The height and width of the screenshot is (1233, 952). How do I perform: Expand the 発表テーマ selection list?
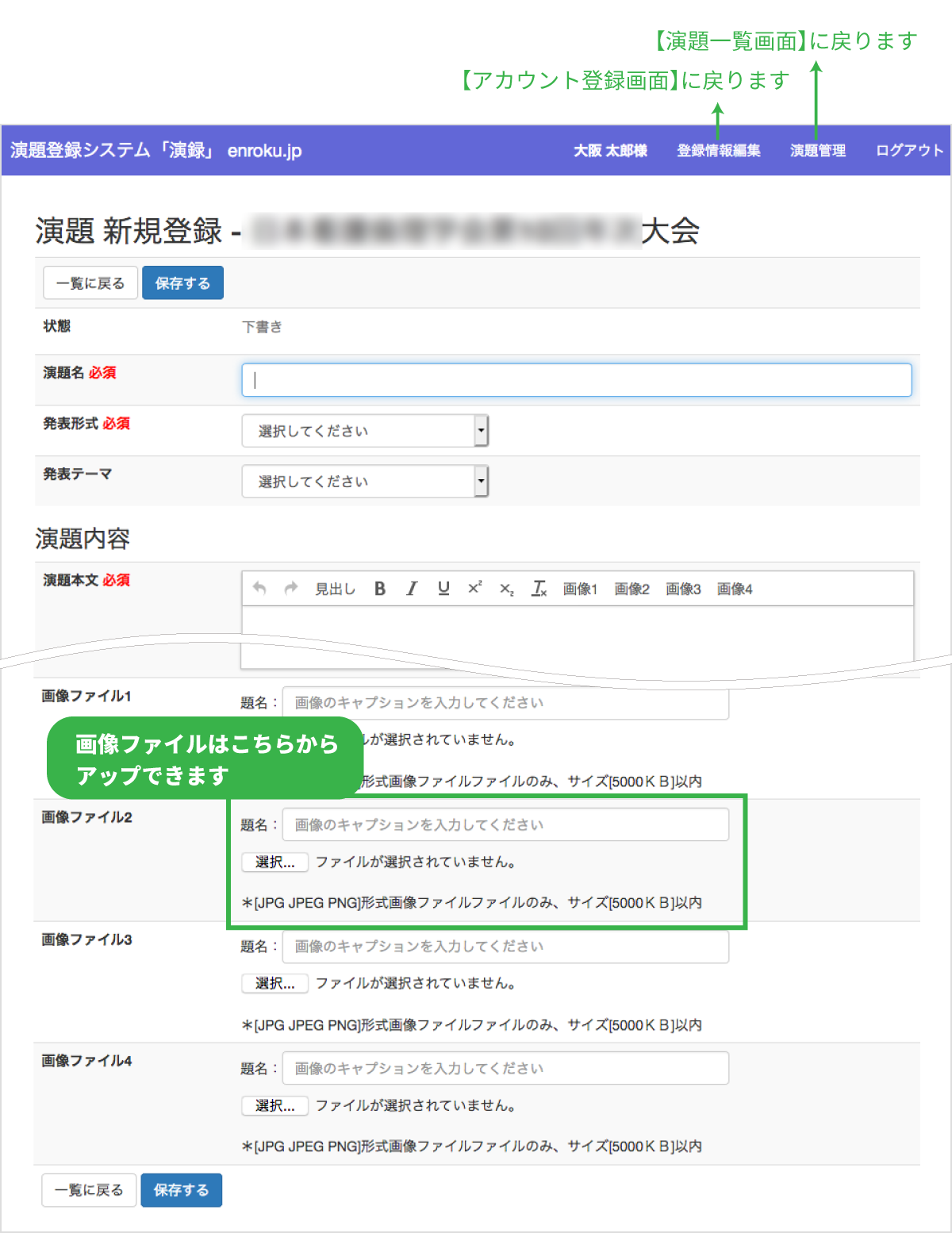pos(365,482)
